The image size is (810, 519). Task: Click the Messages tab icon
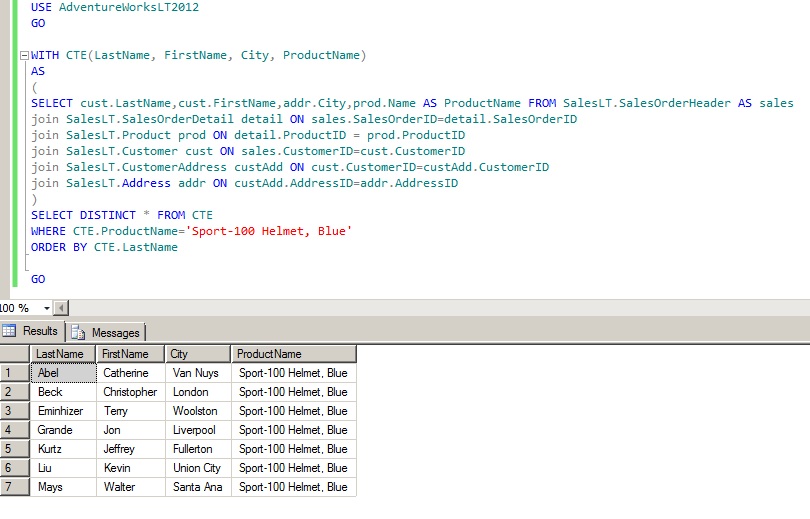point(78,333)
